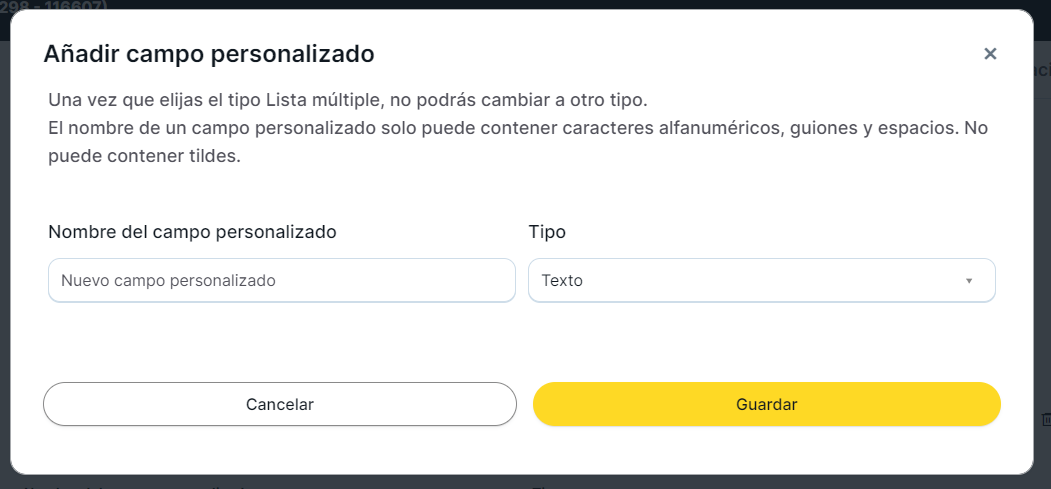Screen dimensions: 1051x489
Task: Click the dimmed "116607)" text behind dialog
Action: click(x=70, y=5)
